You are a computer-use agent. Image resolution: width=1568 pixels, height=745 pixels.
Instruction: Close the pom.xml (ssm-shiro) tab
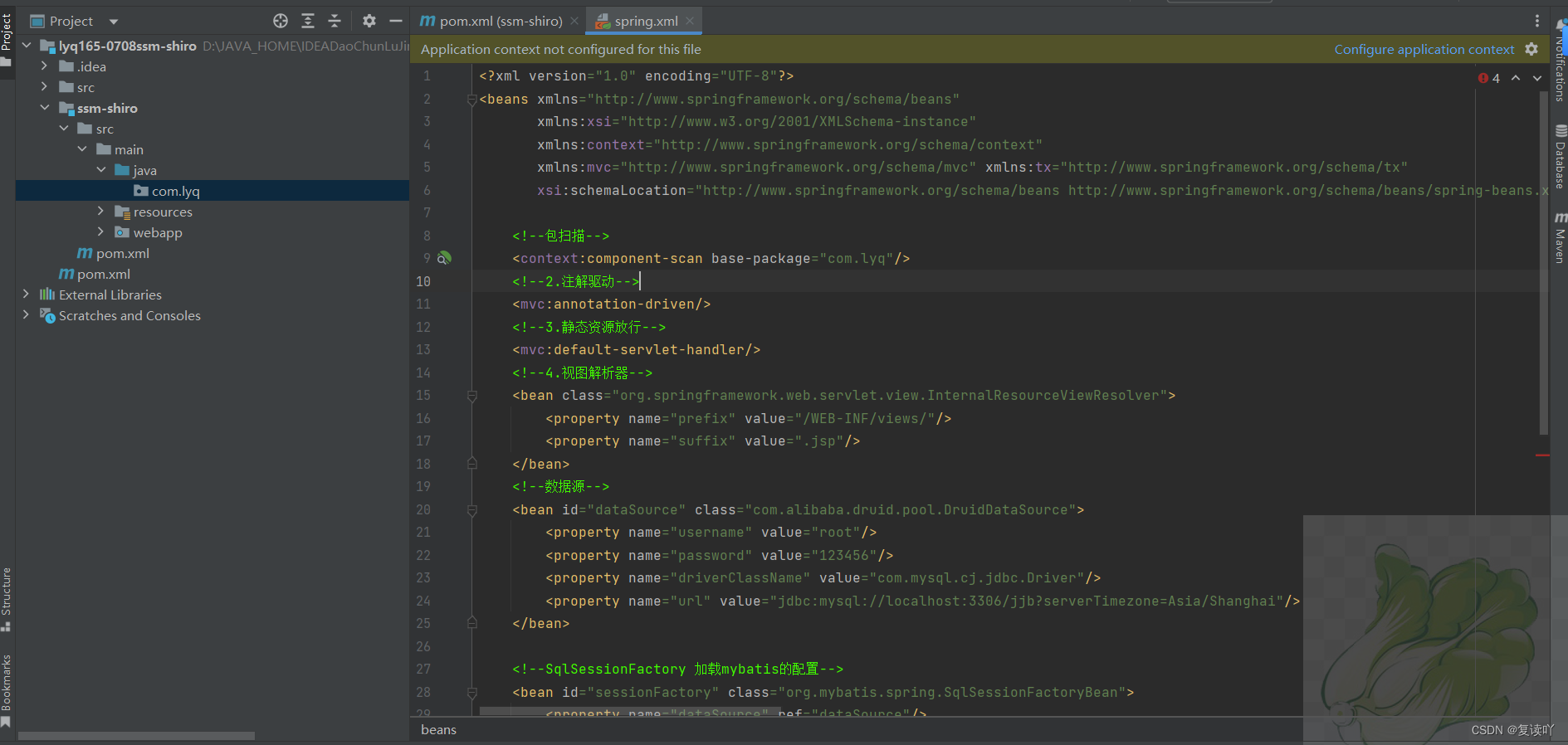pyautogui.click(x=574, y=21)
